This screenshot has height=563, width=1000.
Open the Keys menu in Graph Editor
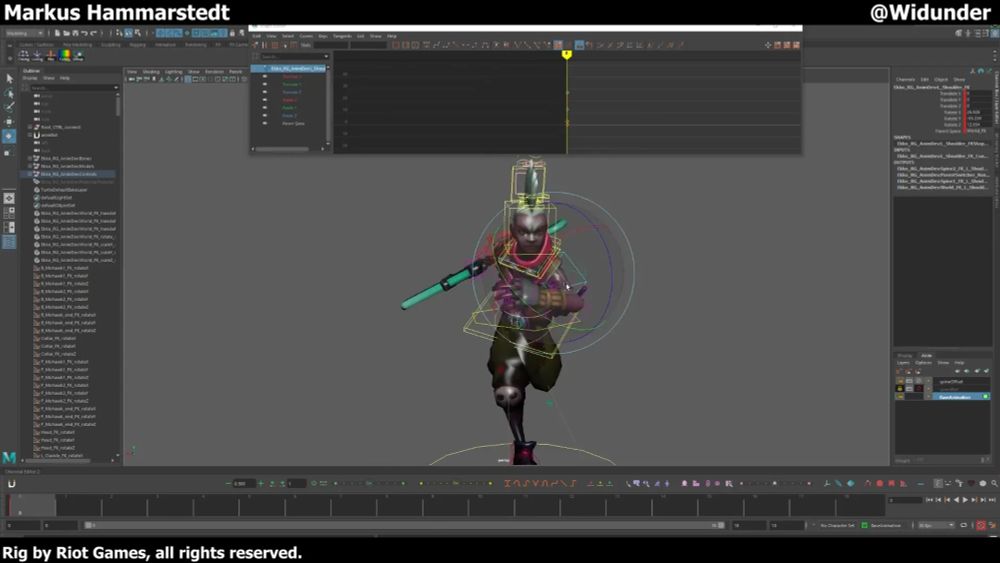pos(323,36)
